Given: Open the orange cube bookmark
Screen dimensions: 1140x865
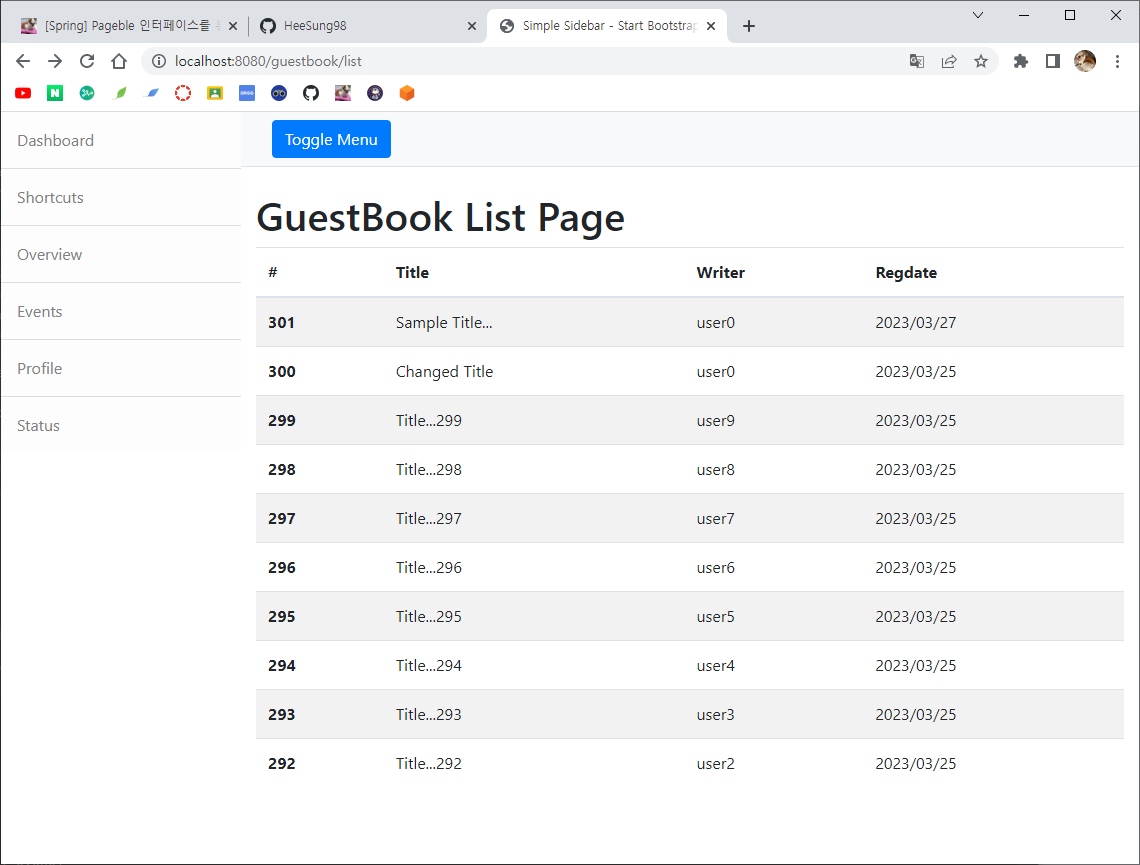Looking at the screenshot, I should (x=407, y=93).
